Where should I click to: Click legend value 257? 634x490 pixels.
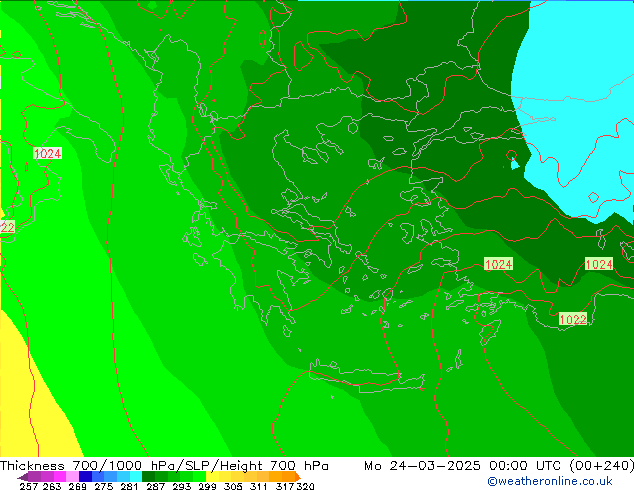click(x=29, y=486)
